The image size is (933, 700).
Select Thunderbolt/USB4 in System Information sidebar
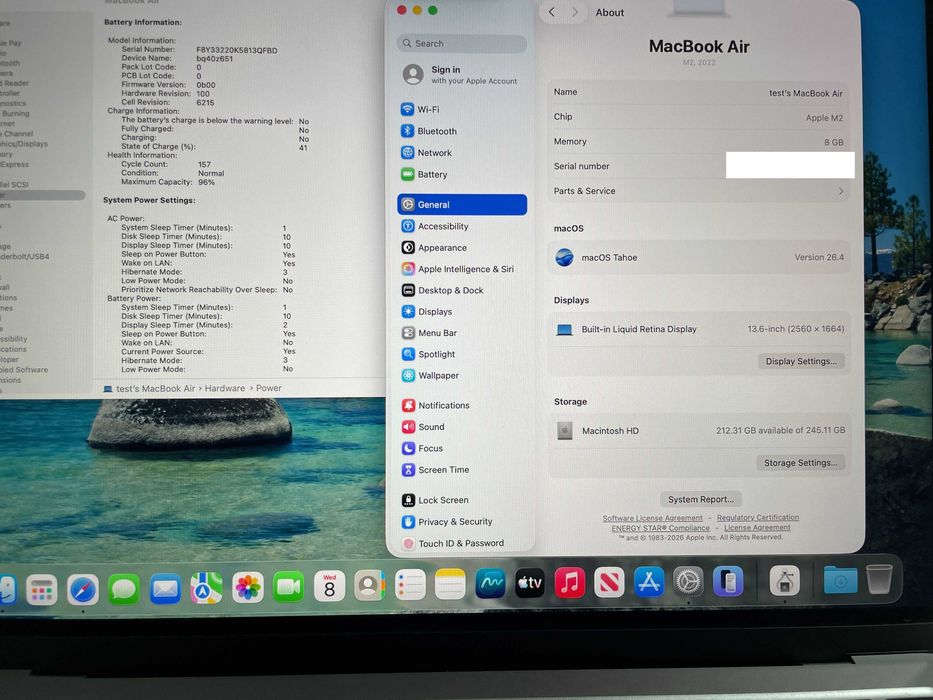coord(24,257)
